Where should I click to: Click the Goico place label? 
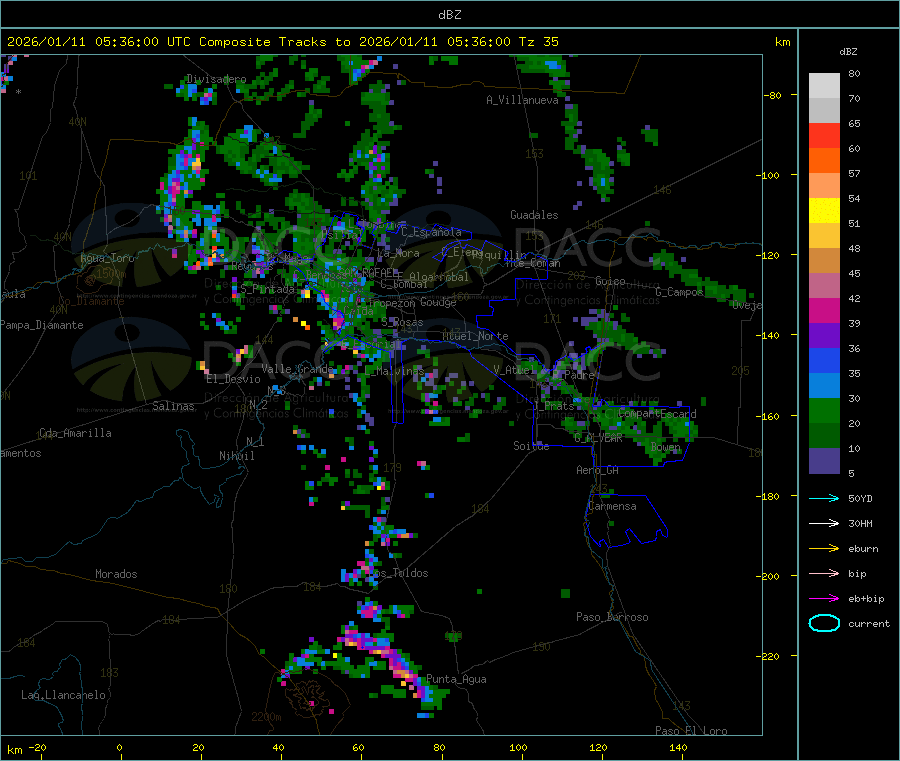610,282
